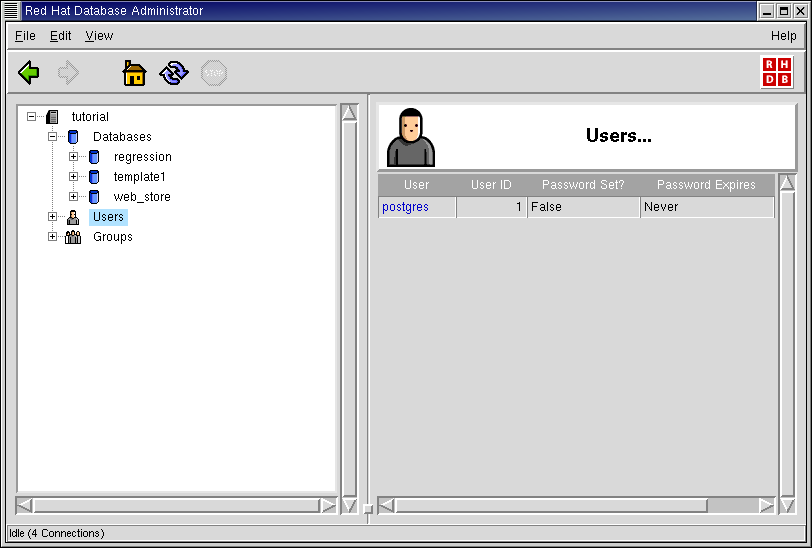The image size is (812, 548).
Task: Click the Stop sign toolbar icon
Action: click(x=214, y=73)
